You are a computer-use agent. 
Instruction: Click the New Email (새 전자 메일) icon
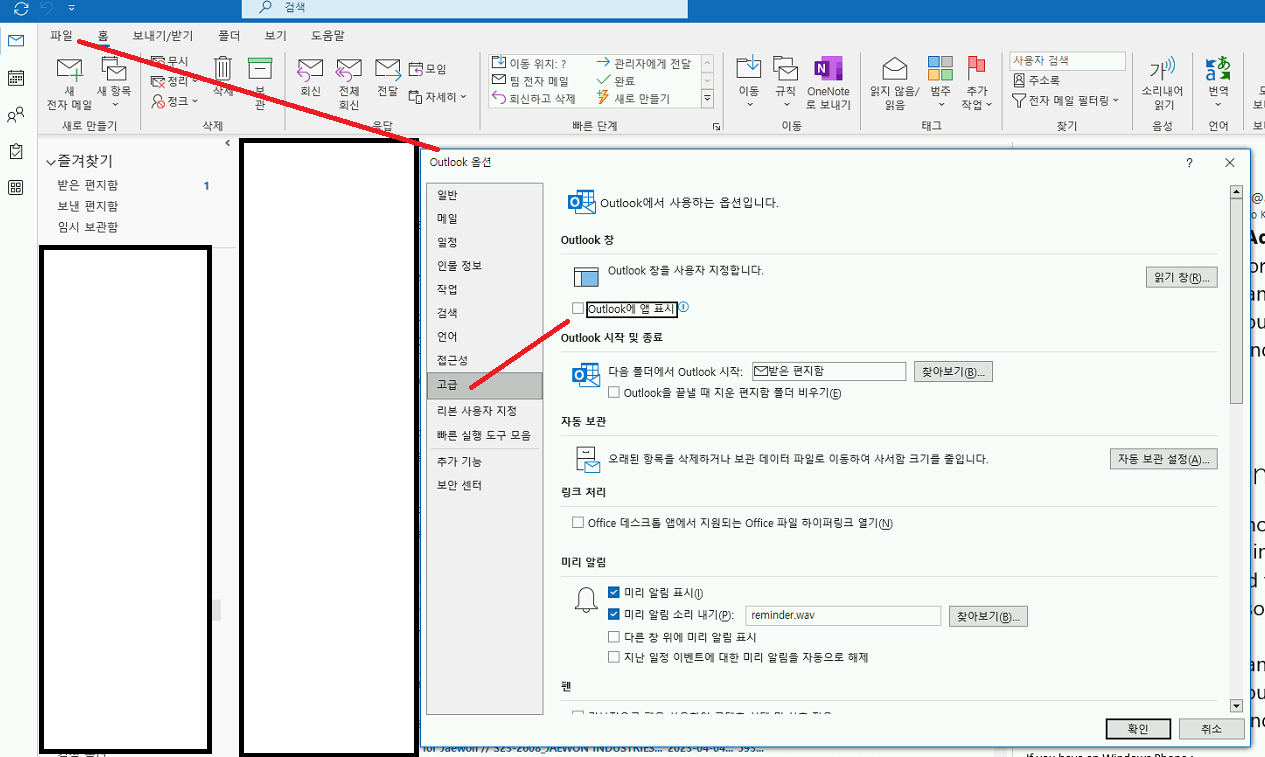69,71
